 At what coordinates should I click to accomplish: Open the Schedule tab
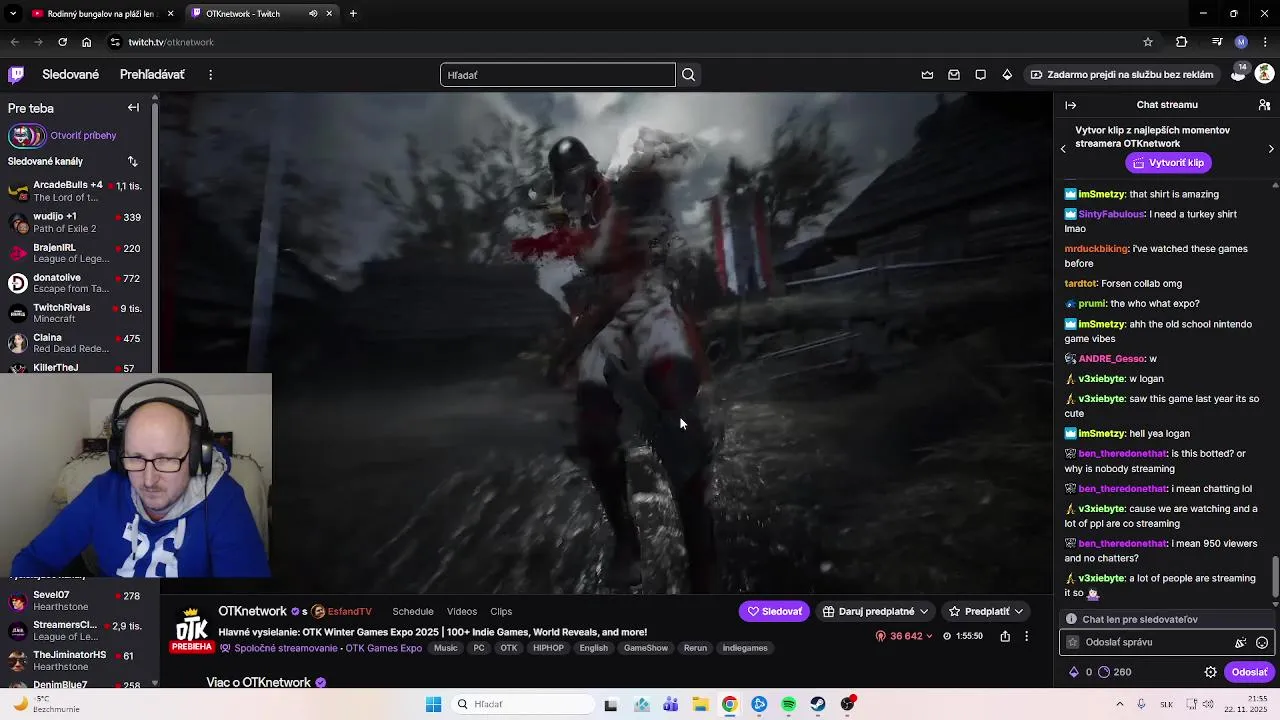(x=413, y=612)
